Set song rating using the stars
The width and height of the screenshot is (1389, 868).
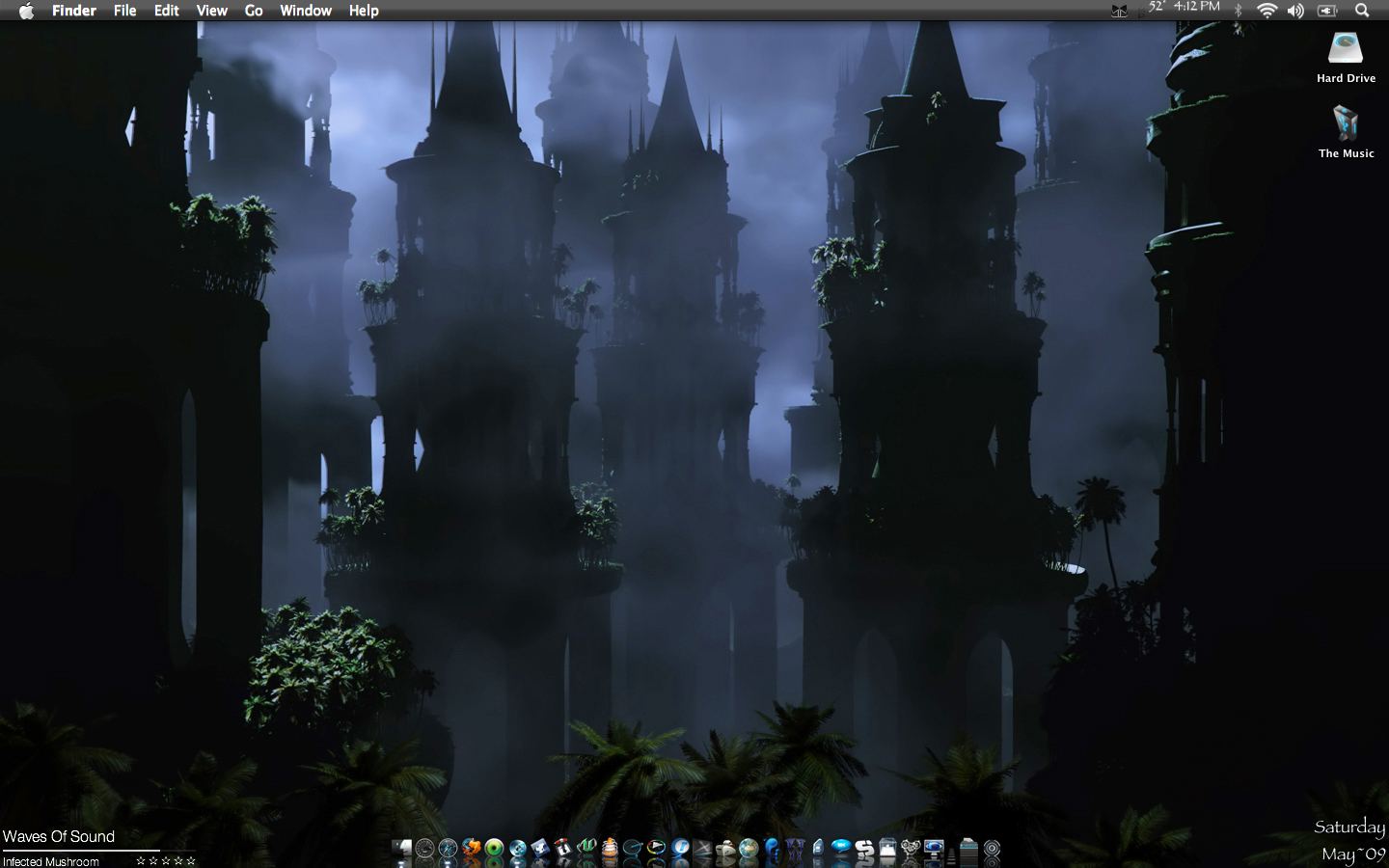pyautogui.click(x=166, y=860)
